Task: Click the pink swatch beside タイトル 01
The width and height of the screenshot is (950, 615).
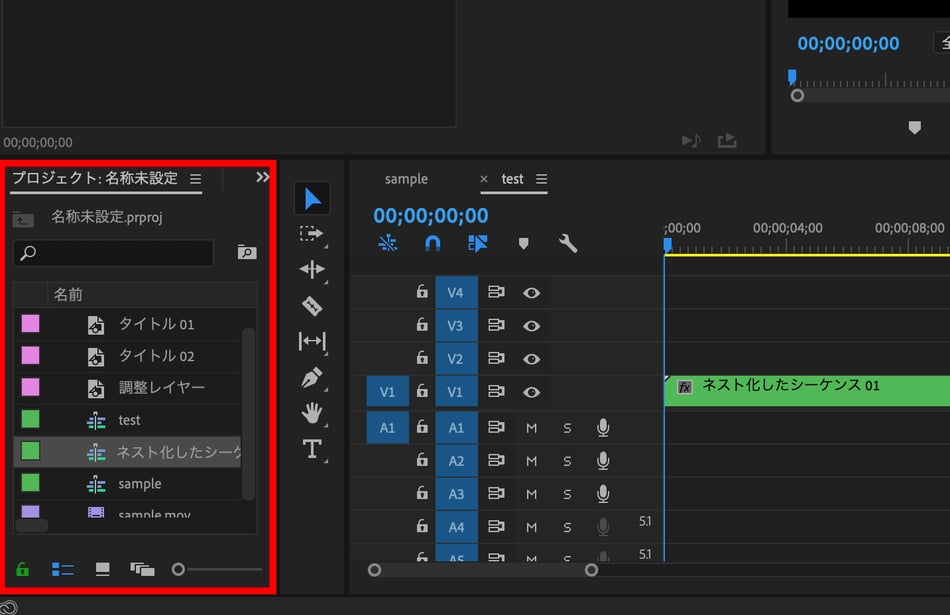Action: [31, 324]
